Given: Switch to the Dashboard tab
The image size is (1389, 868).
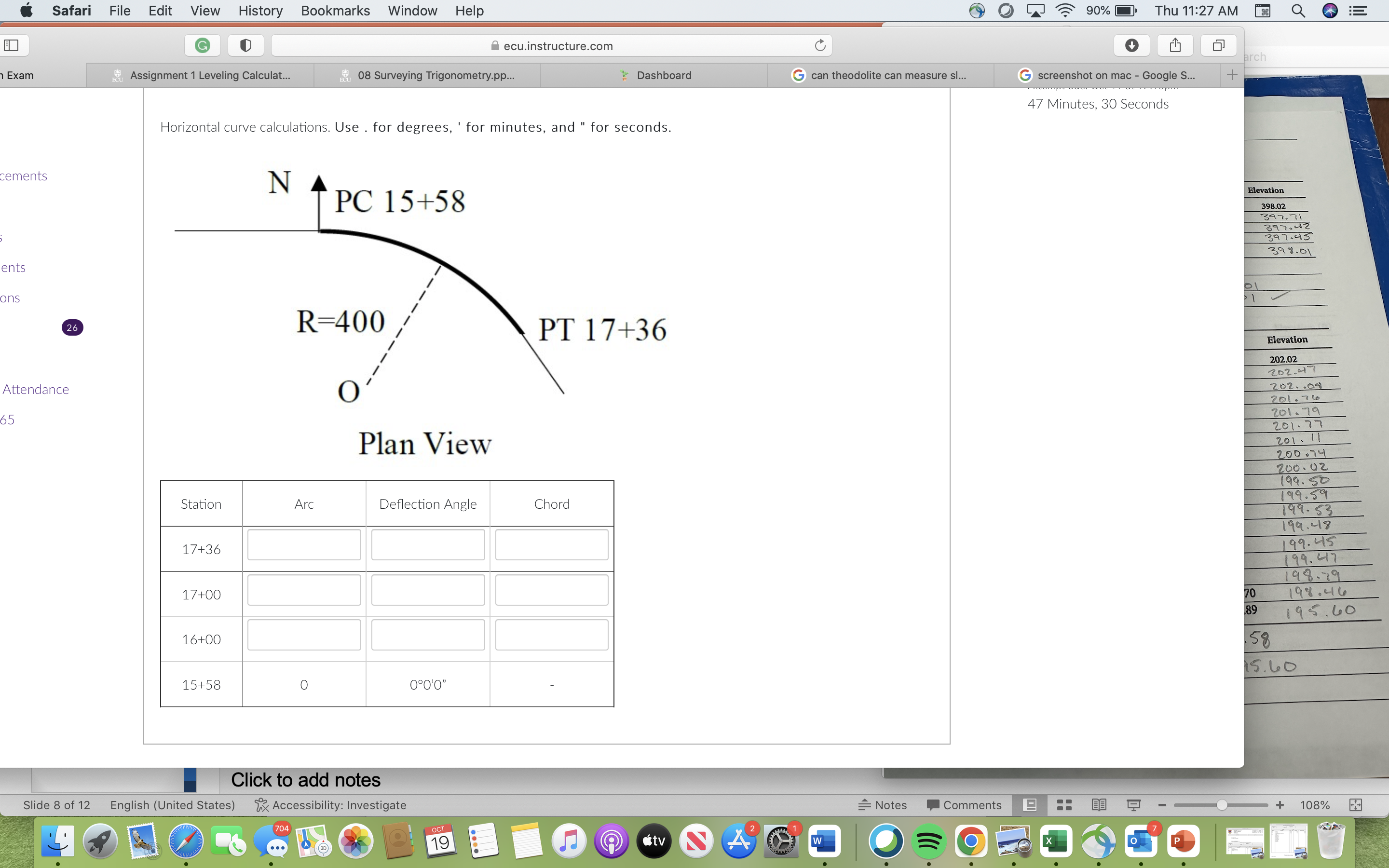Looking at the screenshot, I should [x=663, y=75].
